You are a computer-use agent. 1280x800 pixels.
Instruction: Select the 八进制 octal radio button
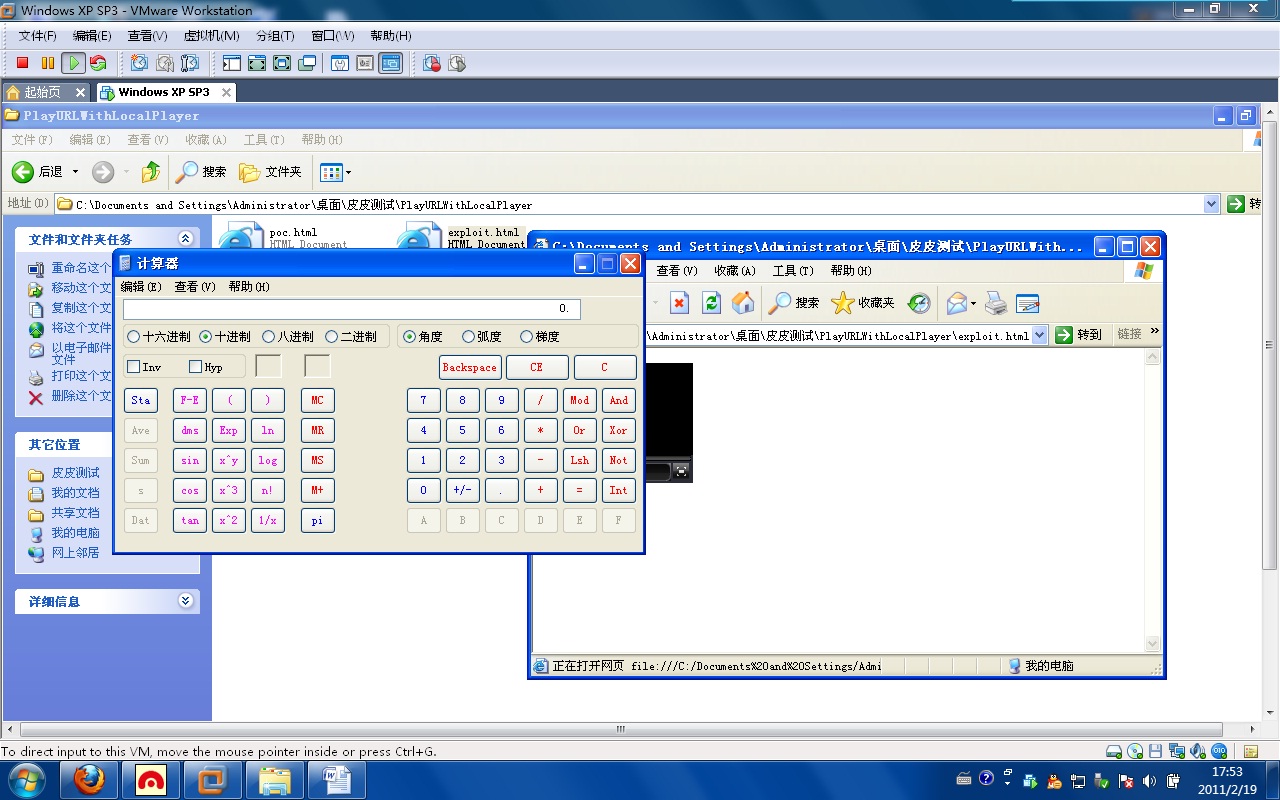click(288, 337)
